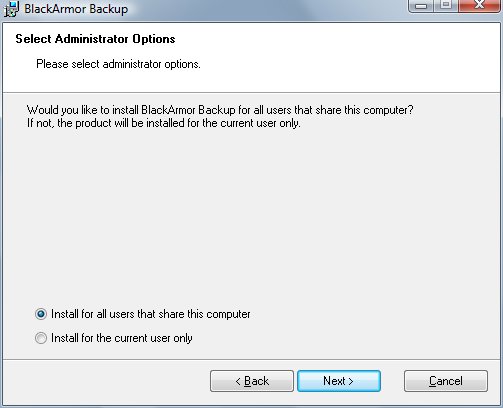503x408 pixels.
Task: Proceed with the Next button
Action: (339, 381)
